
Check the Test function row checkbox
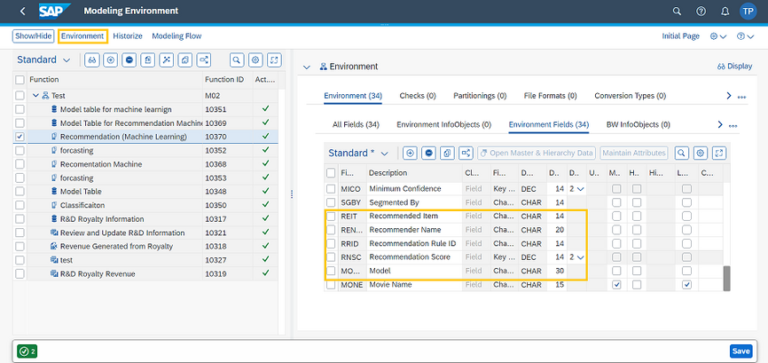click(20, 96)
